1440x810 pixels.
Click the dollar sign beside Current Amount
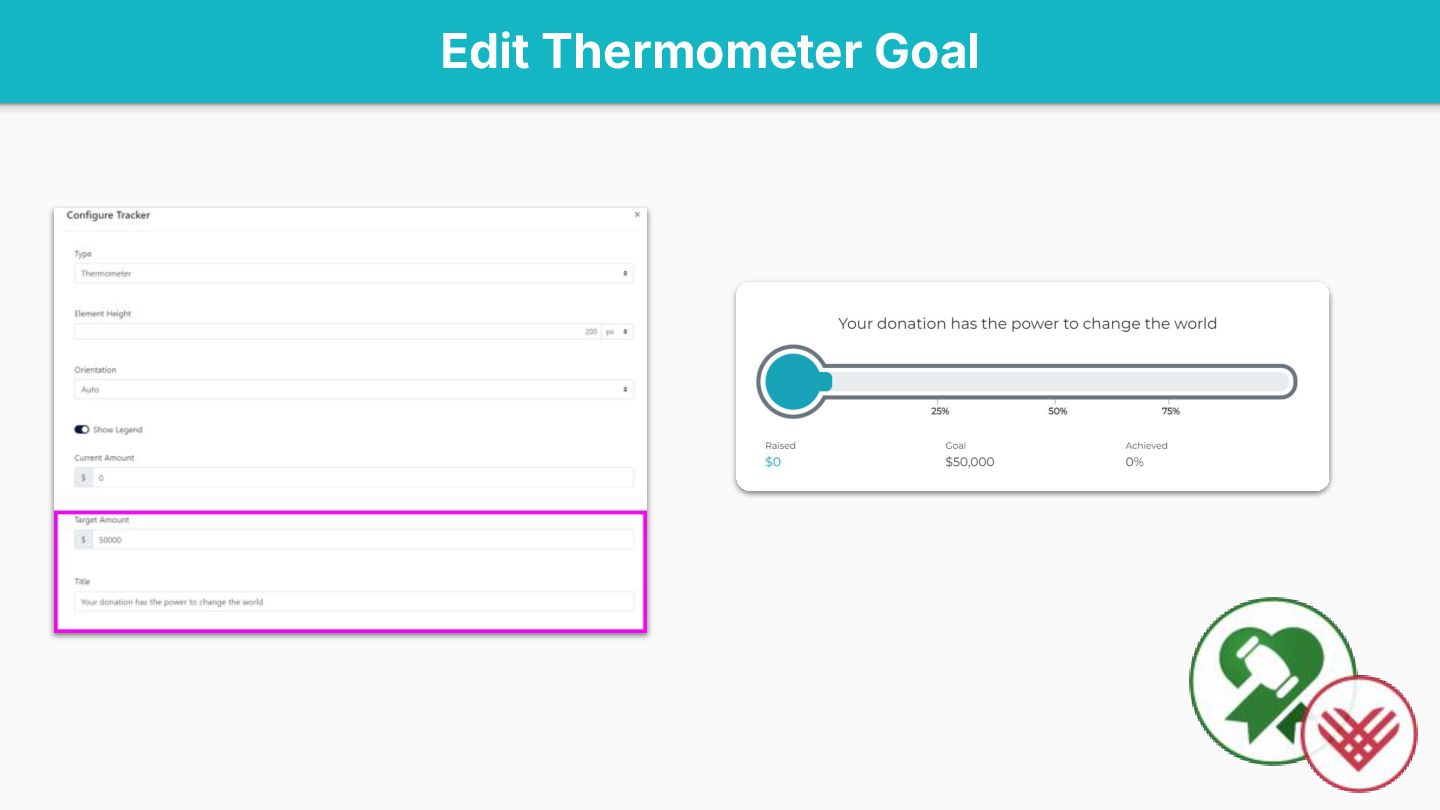[83, 478]
